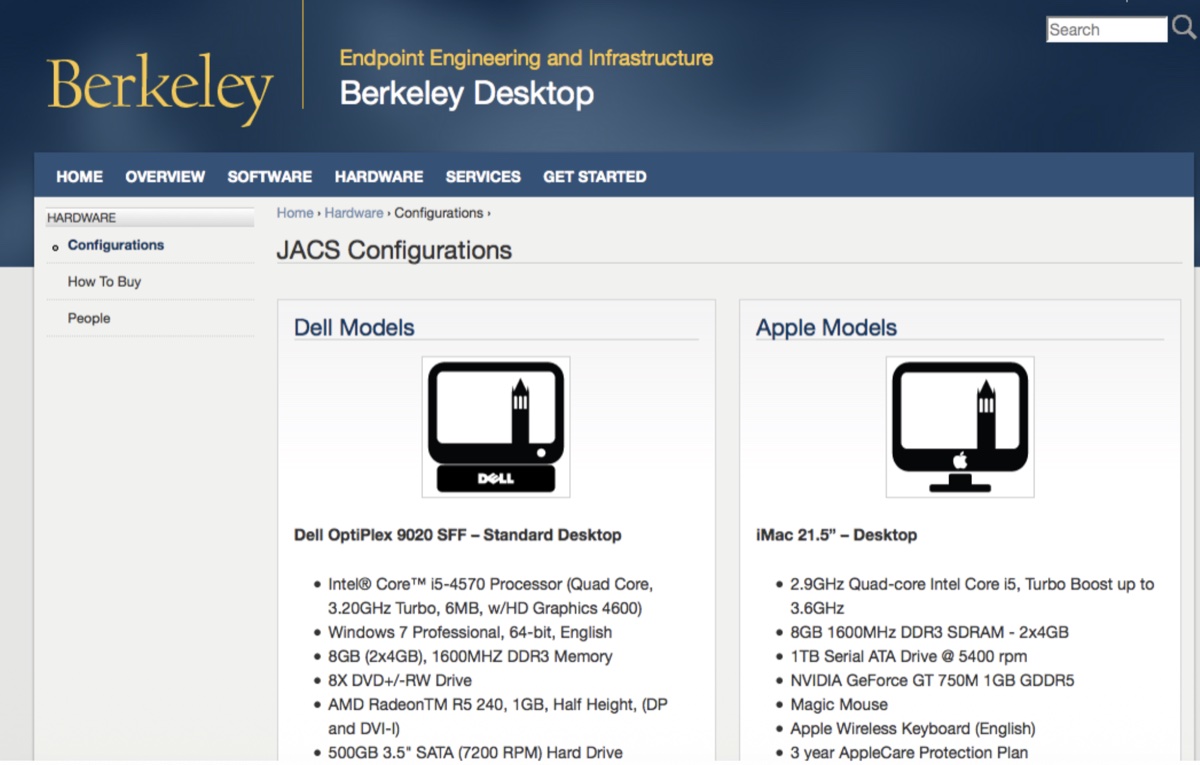Open the SOFTWARE section
This screenshot has width=1200, height=765.
pos(269,177)
